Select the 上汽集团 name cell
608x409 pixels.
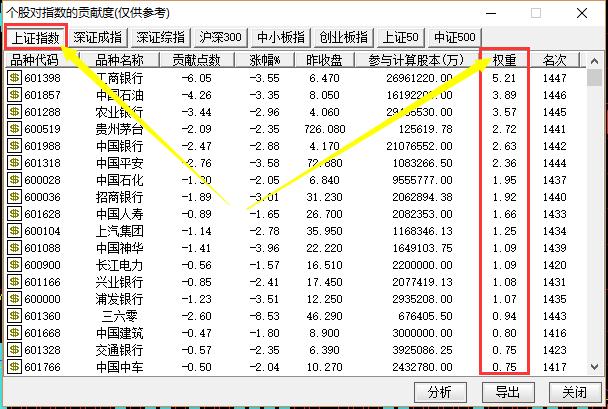[119, 231]
